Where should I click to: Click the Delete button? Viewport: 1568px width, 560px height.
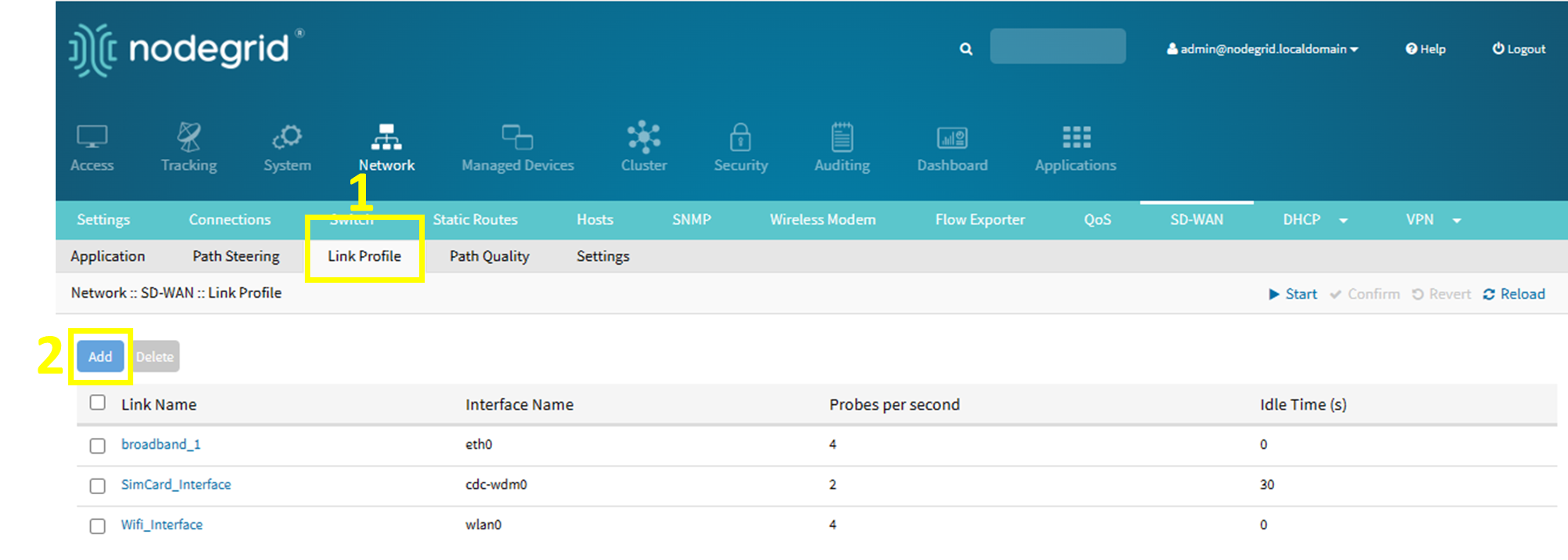(x=155, y=356)
